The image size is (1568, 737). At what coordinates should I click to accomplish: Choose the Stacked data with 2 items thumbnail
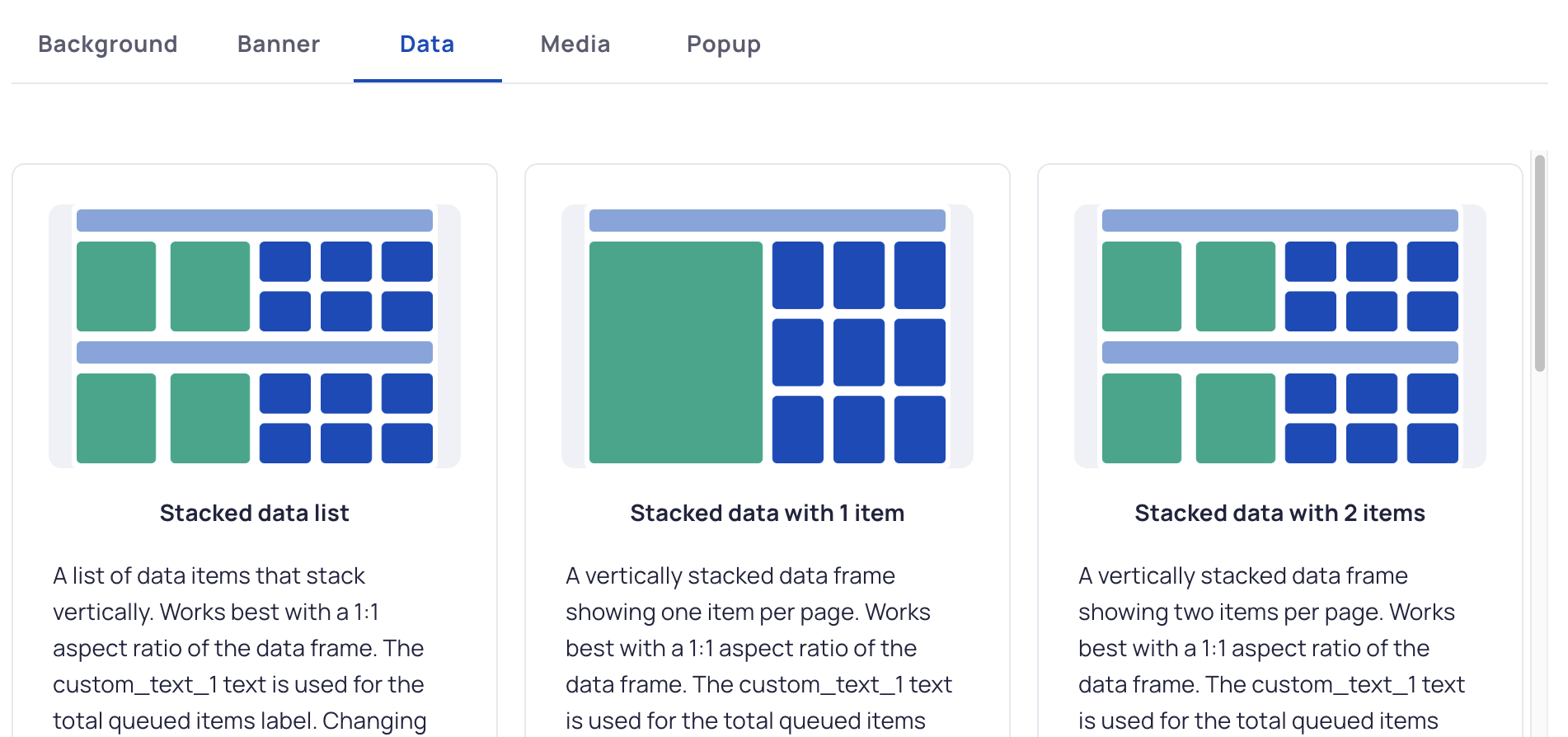pos(1280,336)
